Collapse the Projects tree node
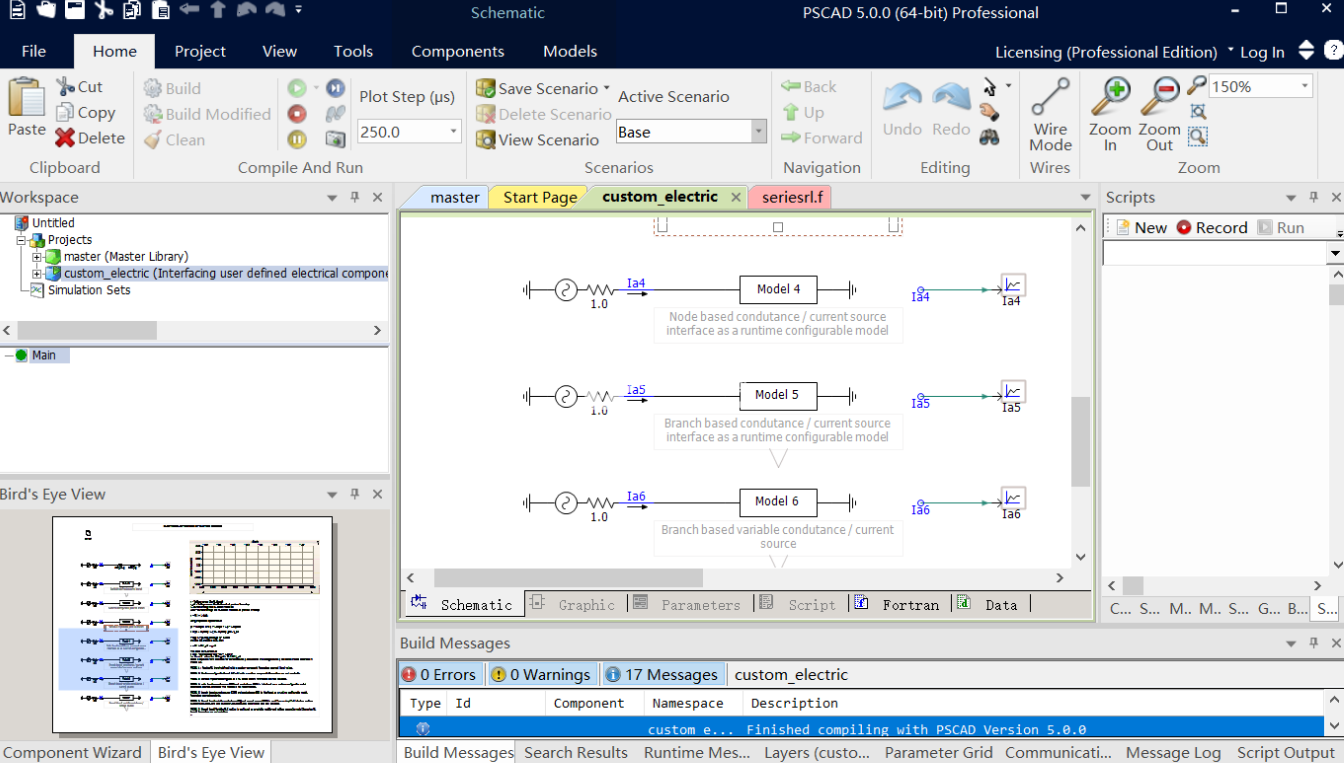Screen dimensions: 1344x763 21,240
